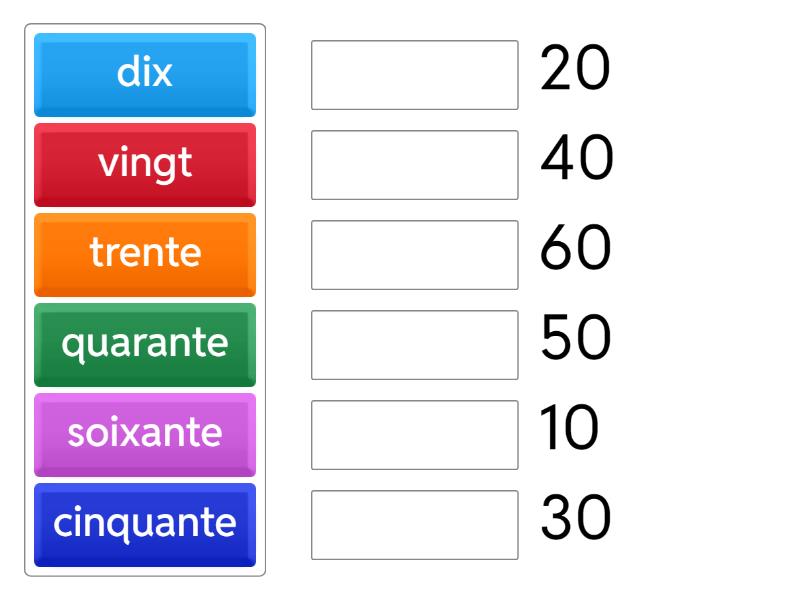Click the number label 20

(573, 70)
